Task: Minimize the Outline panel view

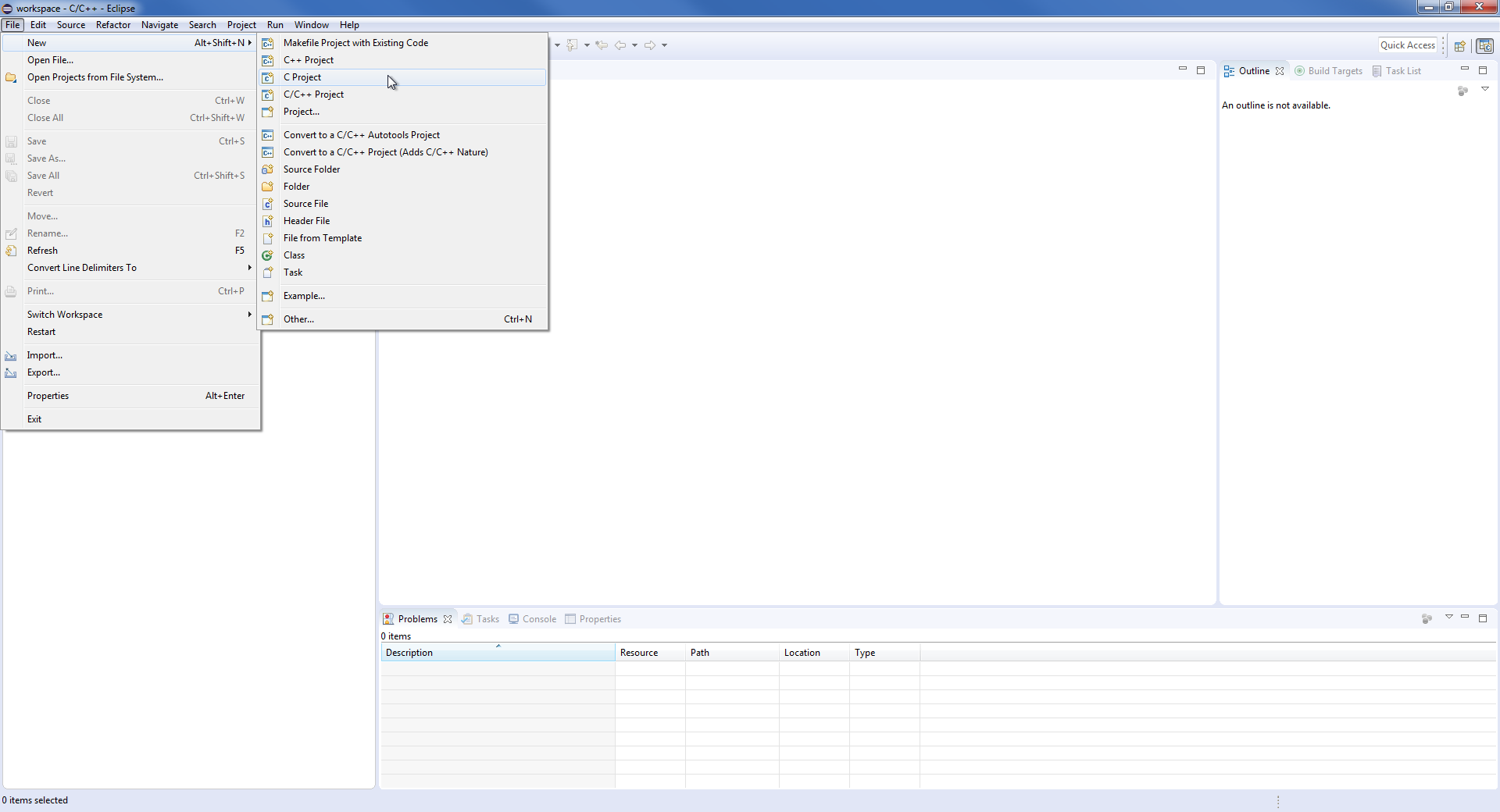Action: click(1465, 70)
